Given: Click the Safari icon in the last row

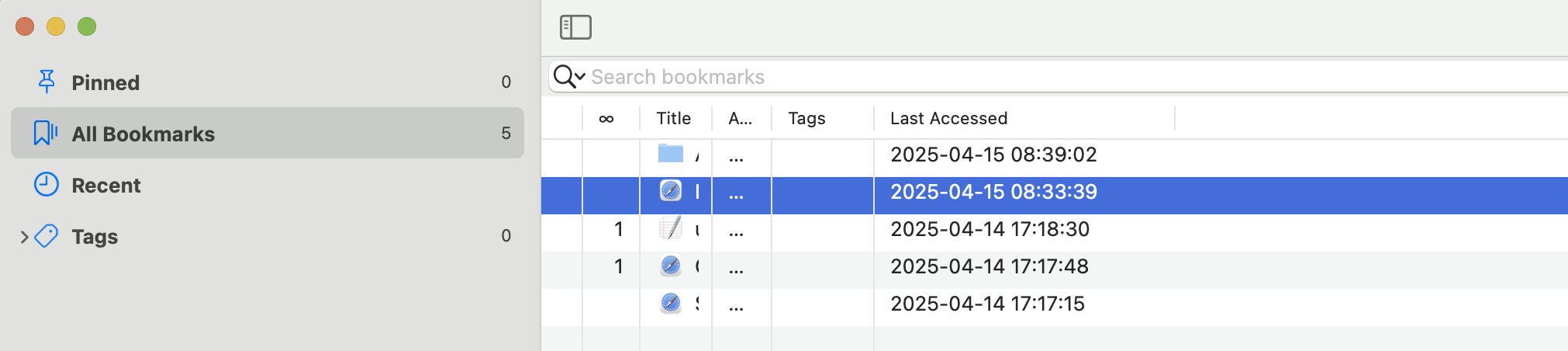Looking at the screenshot, I should (670, 303).
